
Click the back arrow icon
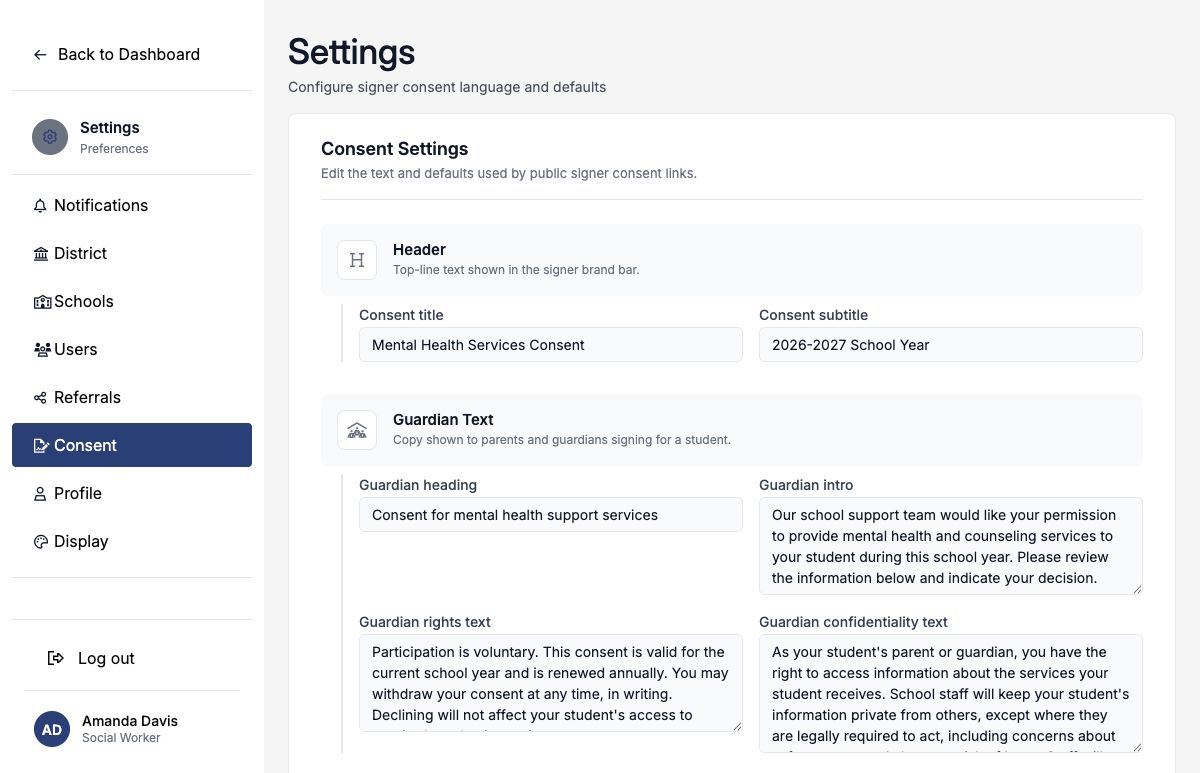(40, 55)
